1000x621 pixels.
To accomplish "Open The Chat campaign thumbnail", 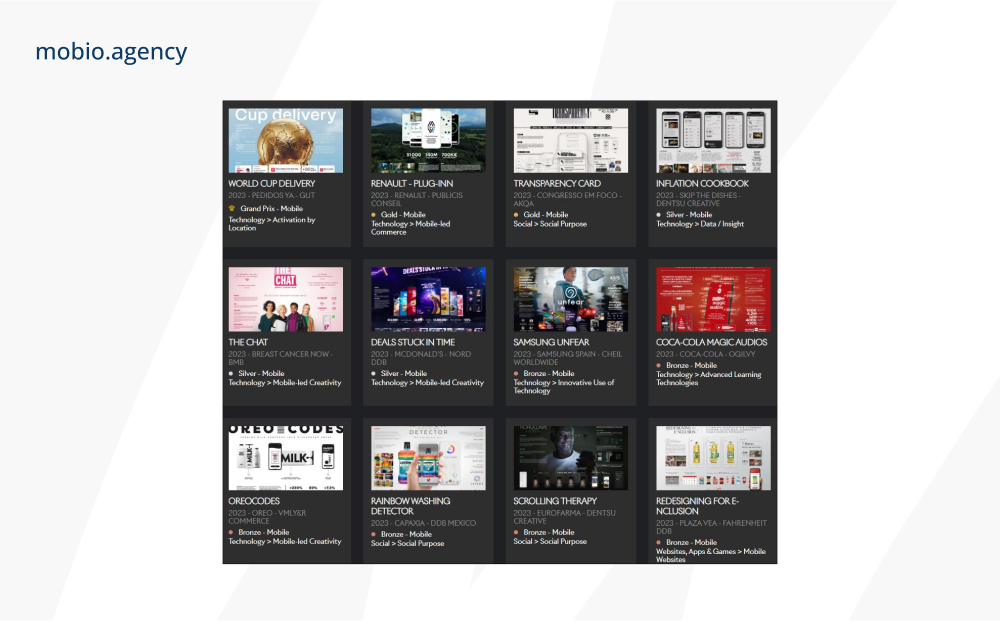I will (286, 299).
